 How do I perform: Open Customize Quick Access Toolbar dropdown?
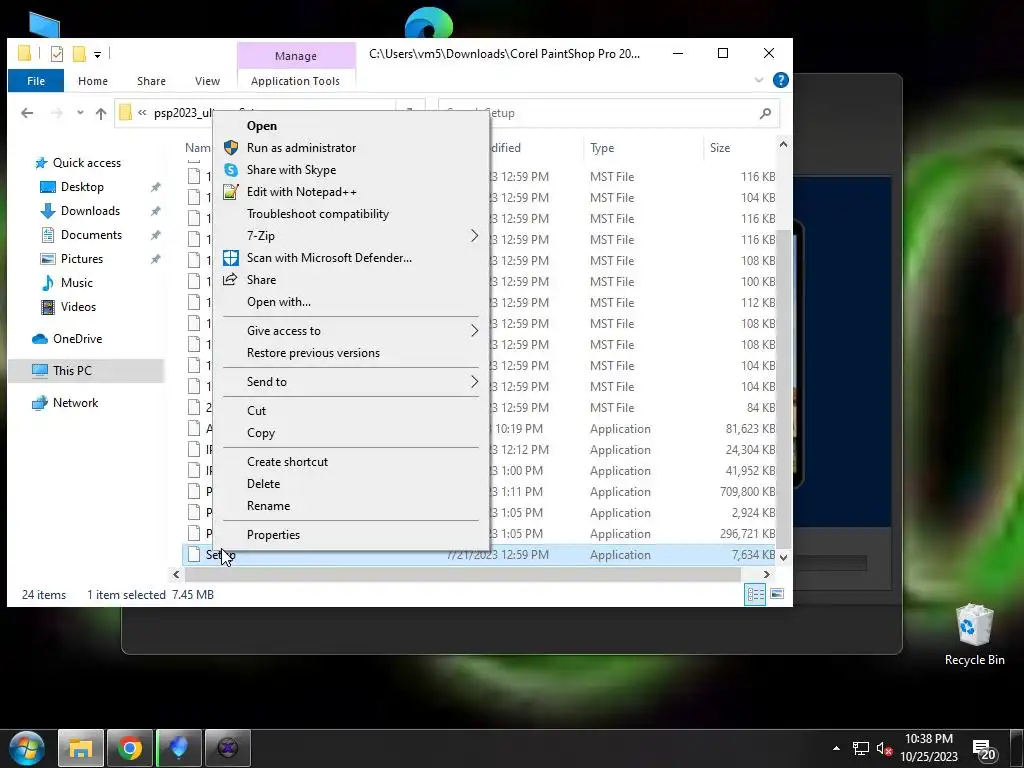point(97,55)
